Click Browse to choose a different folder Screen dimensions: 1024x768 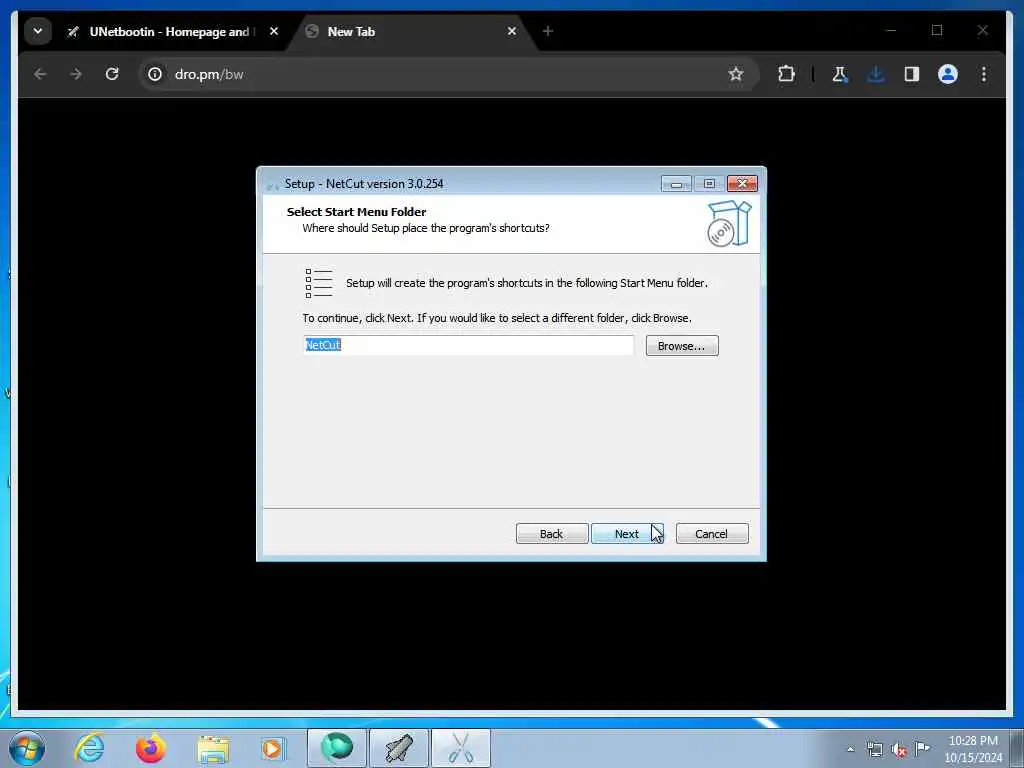click(x=682, y=345)
